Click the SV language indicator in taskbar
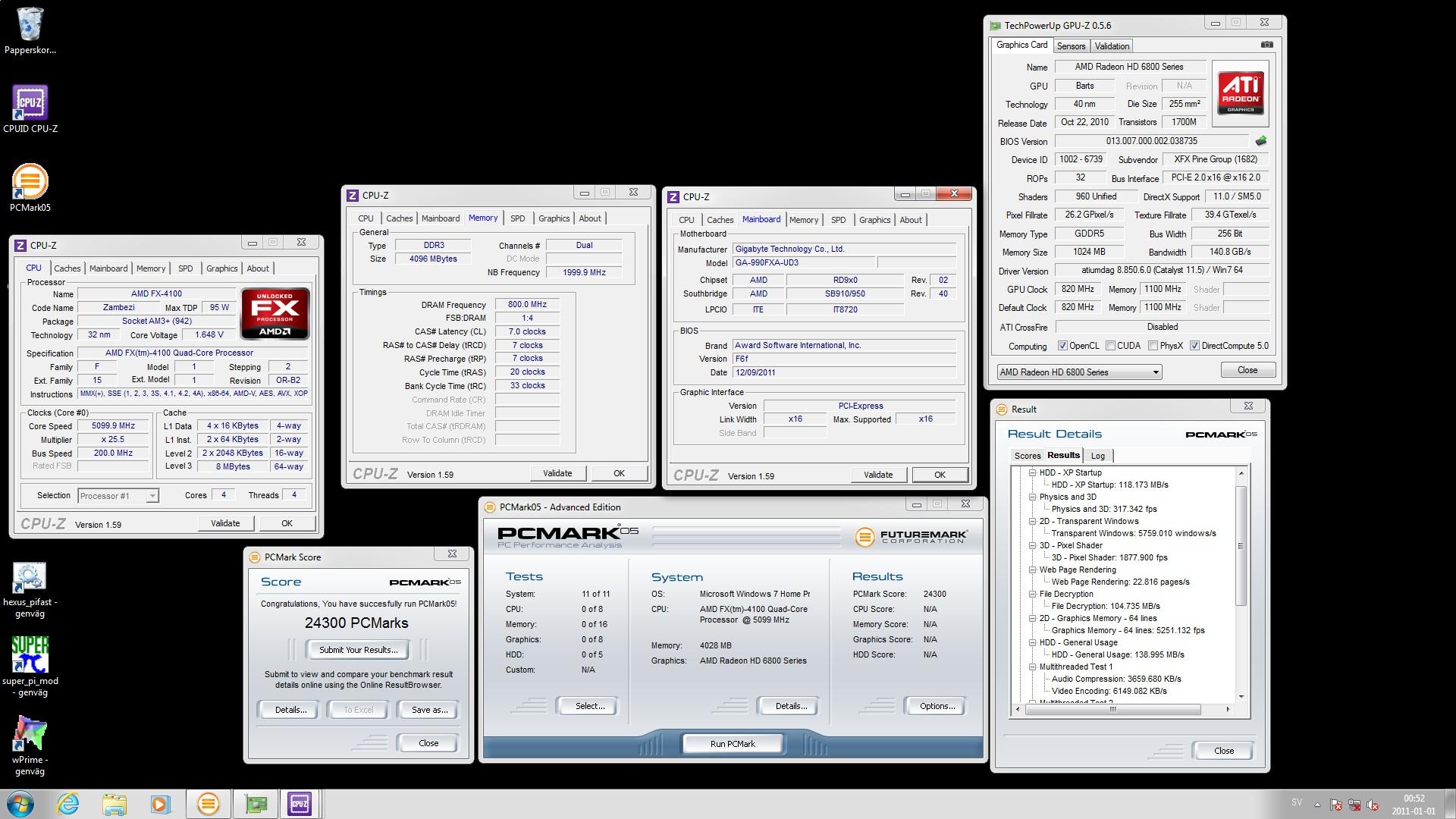The image size is (1456, 819). [x=1296, y=802]
